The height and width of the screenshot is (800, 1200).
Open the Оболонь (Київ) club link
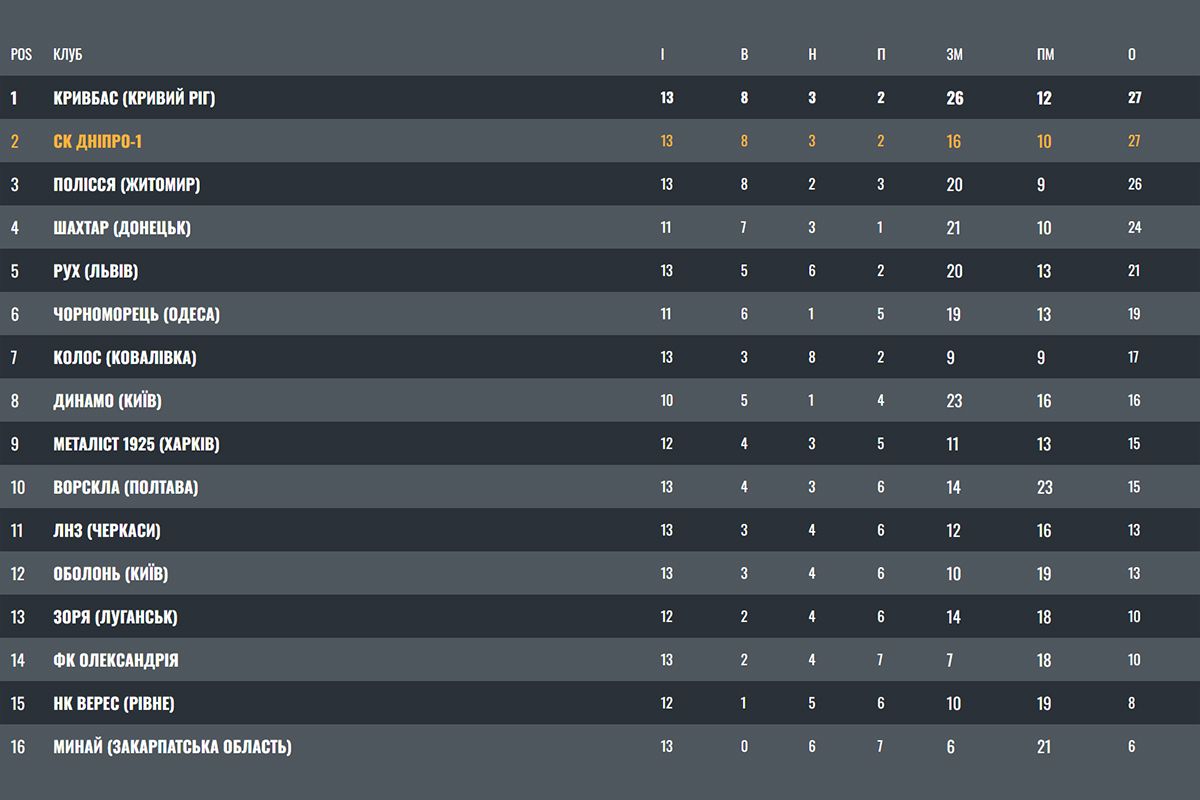[110, 574]
